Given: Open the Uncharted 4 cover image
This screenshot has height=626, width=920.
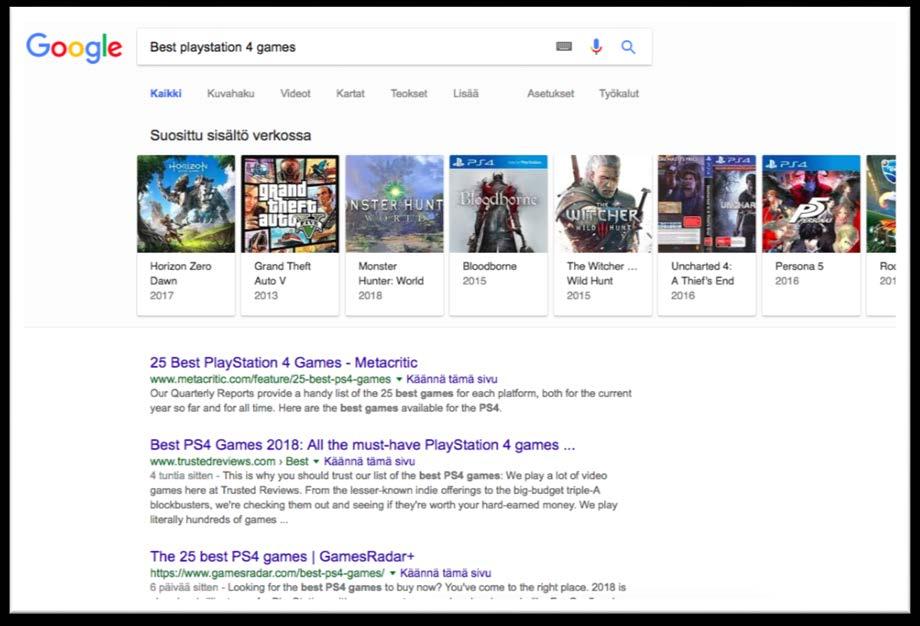Looking at the screenshot, I should coord(706,204).
